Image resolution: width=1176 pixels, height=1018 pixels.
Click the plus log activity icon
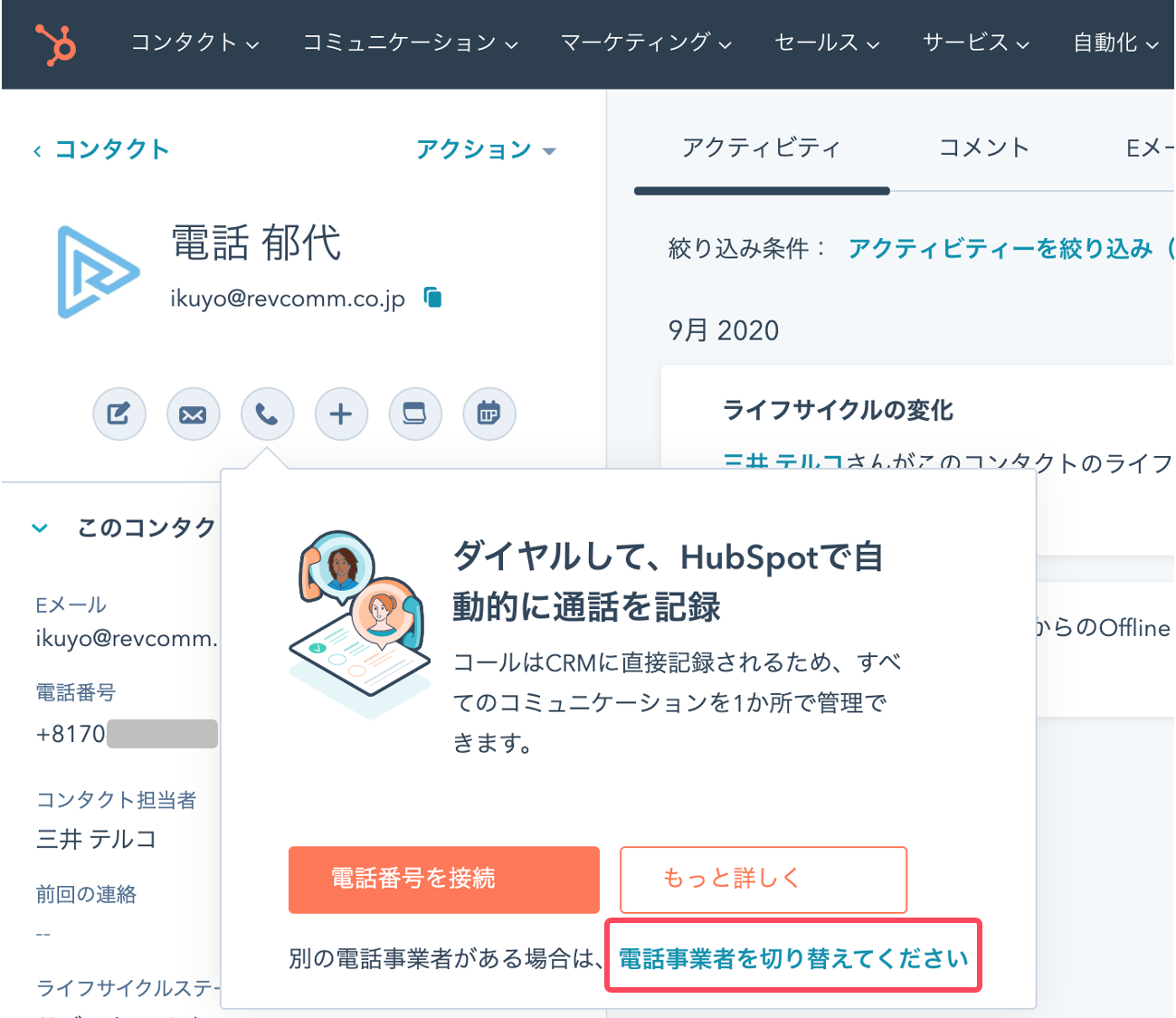[341, 414]
